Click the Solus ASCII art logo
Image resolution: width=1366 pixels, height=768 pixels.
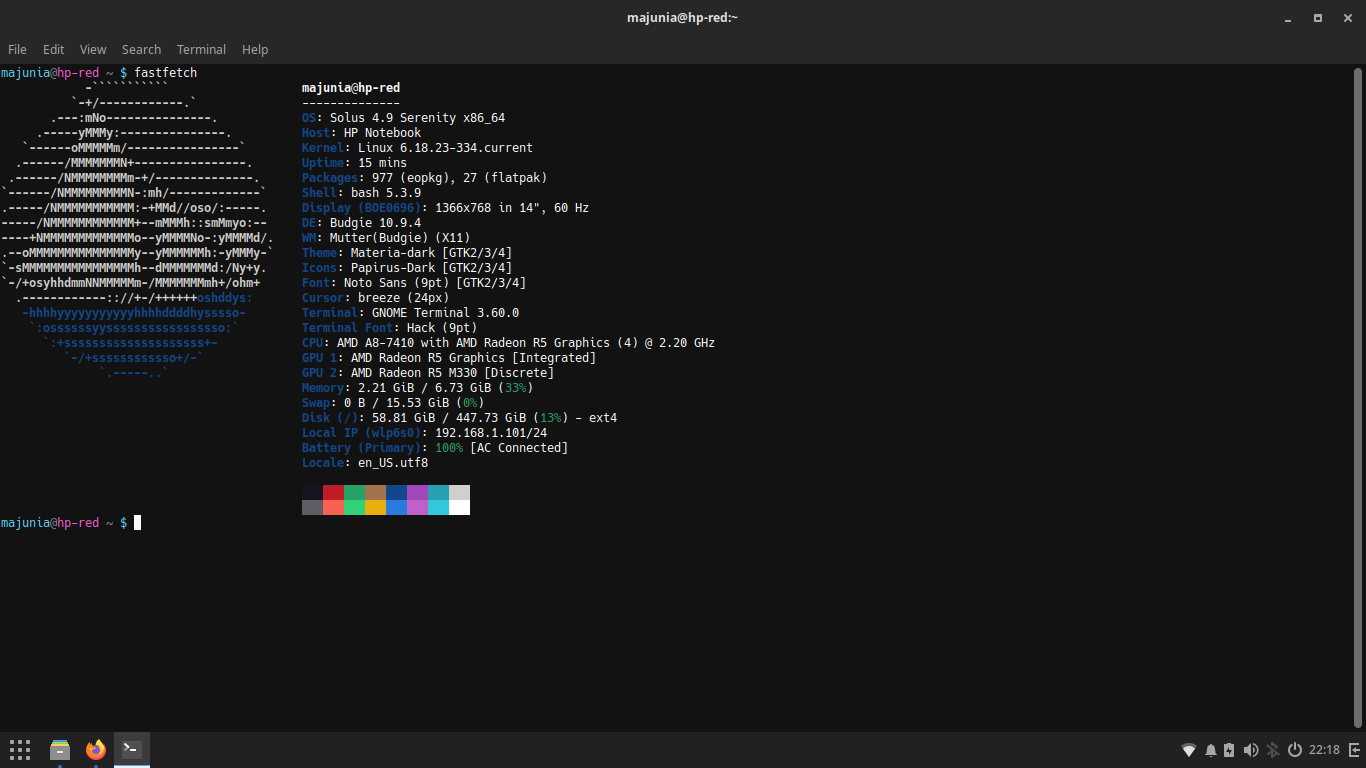137,231
